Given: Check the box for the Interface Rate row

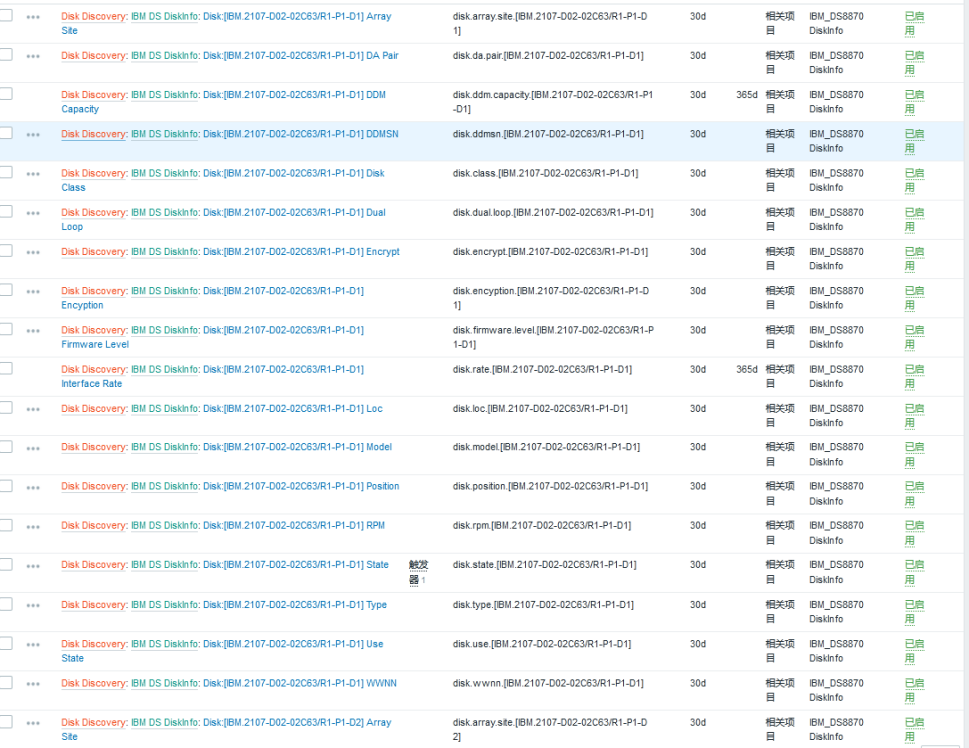Looking at the screenshot, I should tap(6, 368).
